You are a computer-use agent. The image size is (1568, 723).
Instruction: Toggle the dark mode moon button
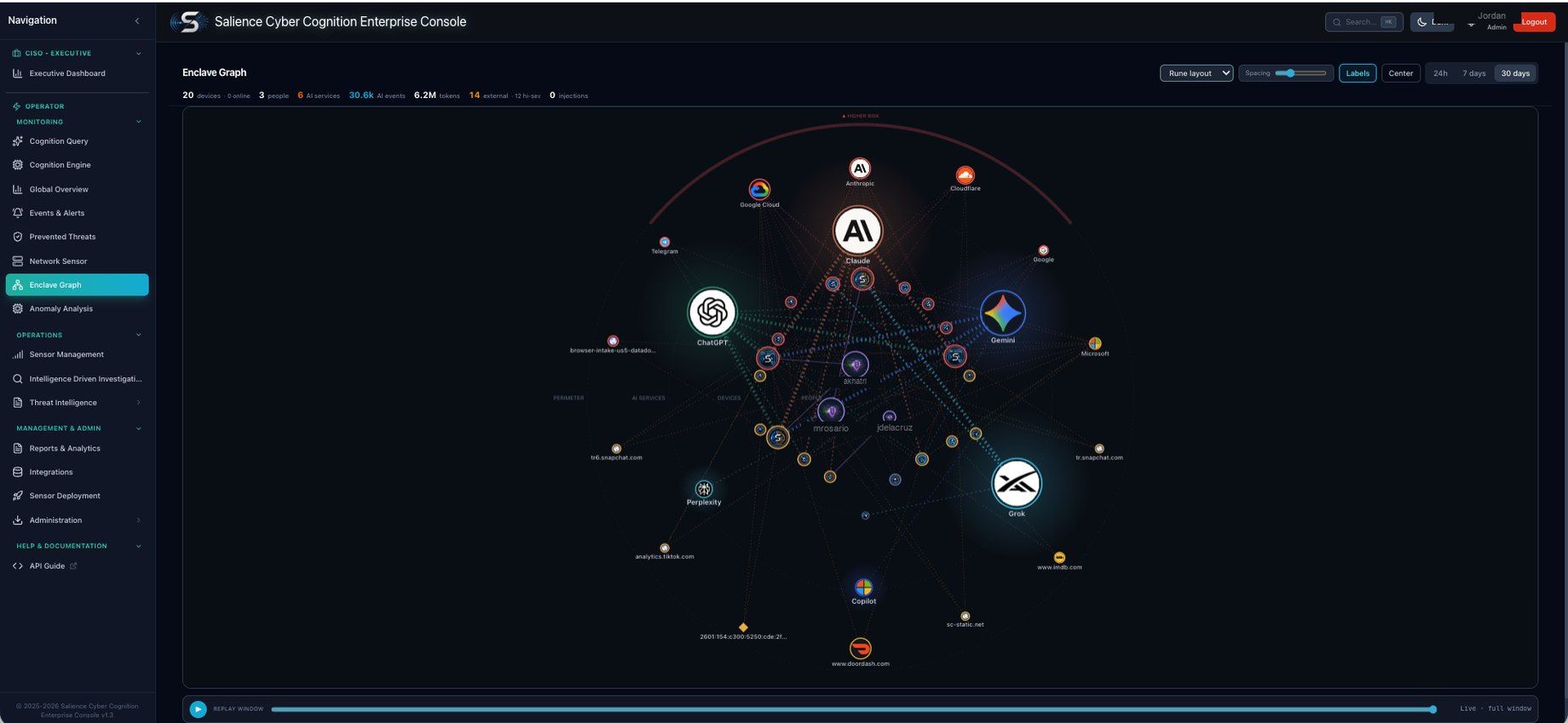[x=1432, y=22]
